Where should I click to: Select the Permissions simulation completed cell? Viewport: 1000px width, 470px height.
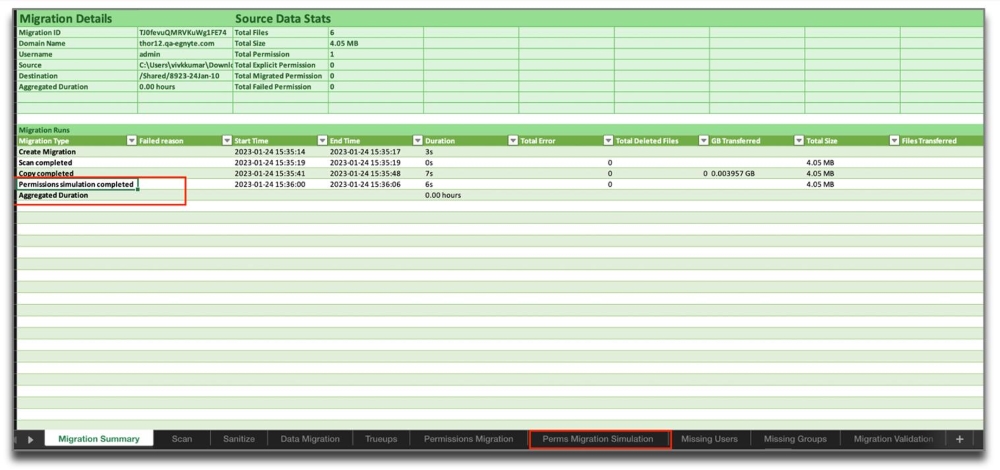77,184
